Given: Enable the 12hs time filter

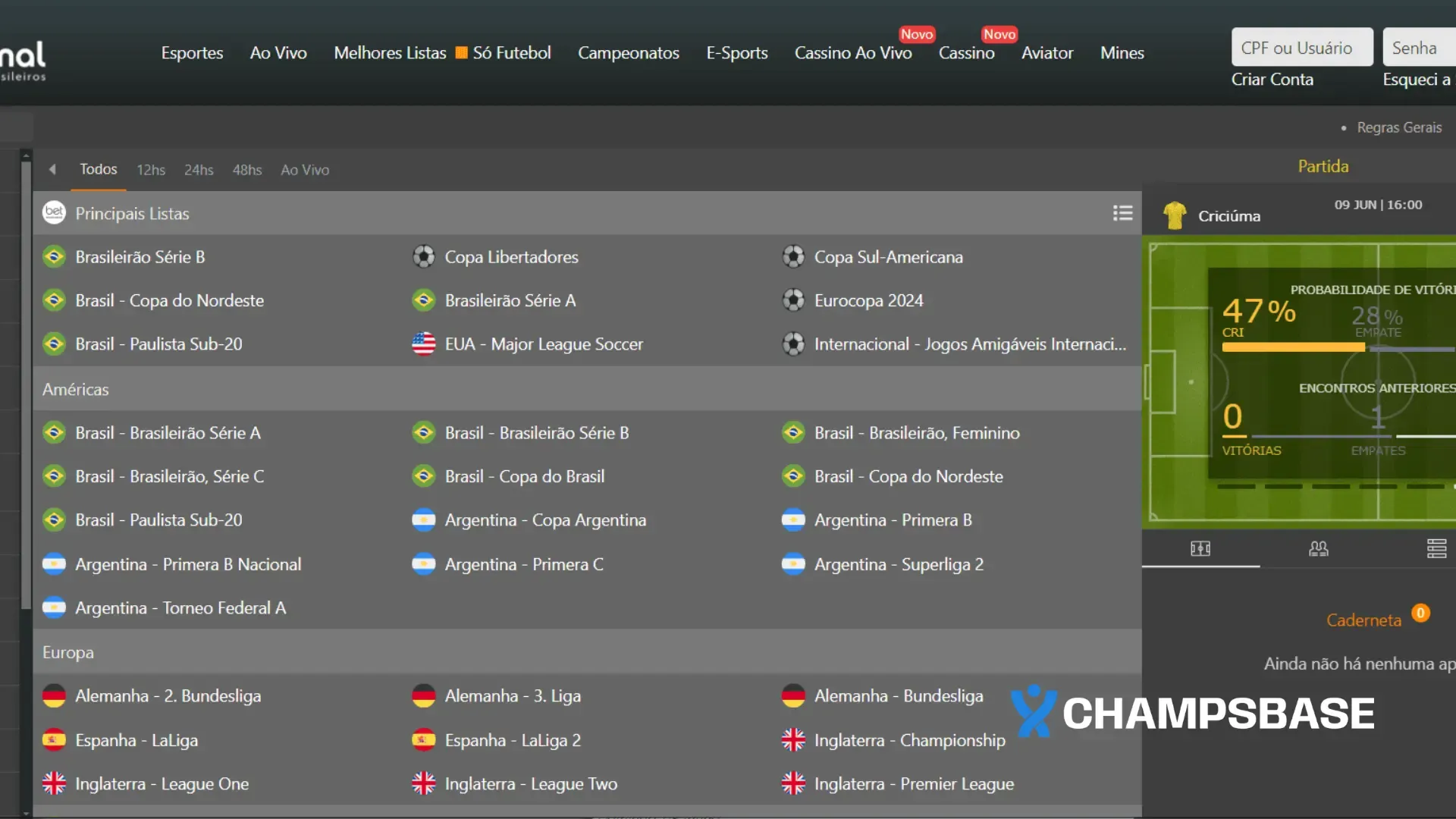Looking at the screenshot, I should [151, 170].
